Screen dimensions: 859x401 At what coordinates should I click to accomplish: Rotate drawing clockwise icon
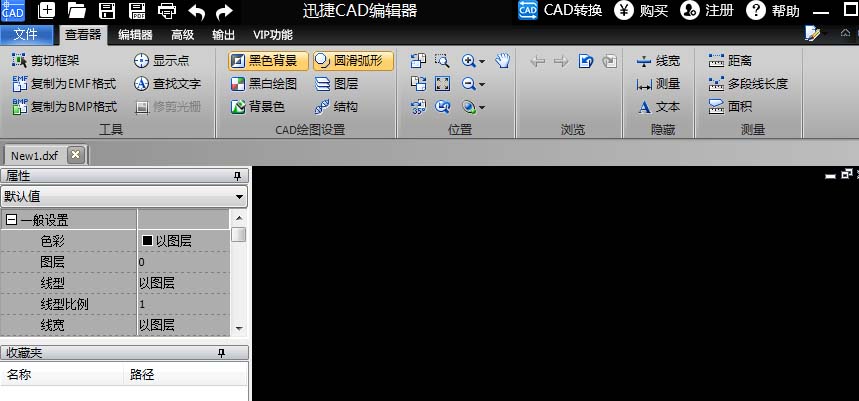[x=419, y=84]
